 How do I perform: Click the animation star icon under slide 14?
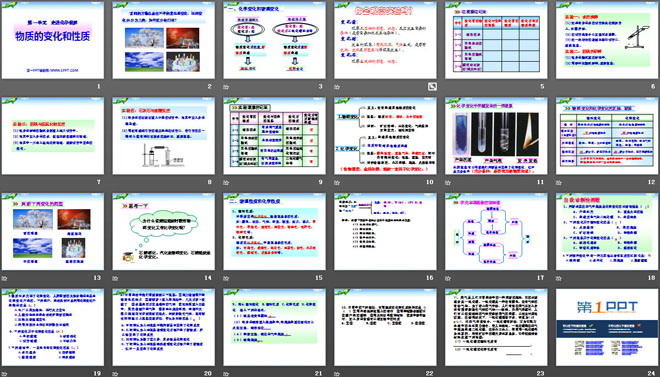tap(115, 278)
